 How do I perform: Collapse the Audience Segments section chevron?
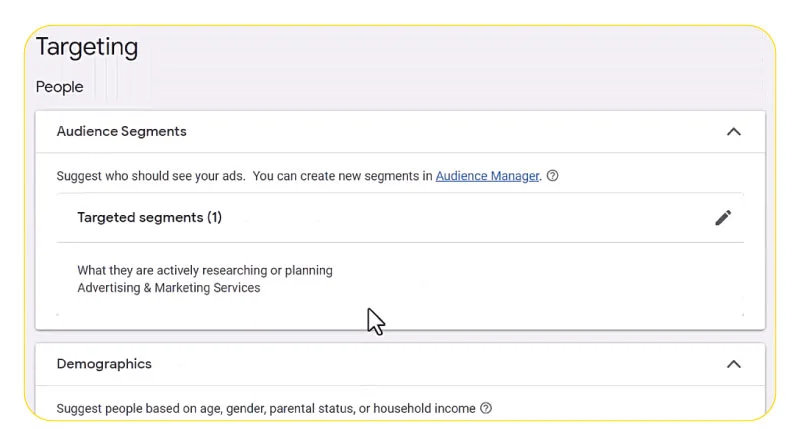(x=733, y=132)
